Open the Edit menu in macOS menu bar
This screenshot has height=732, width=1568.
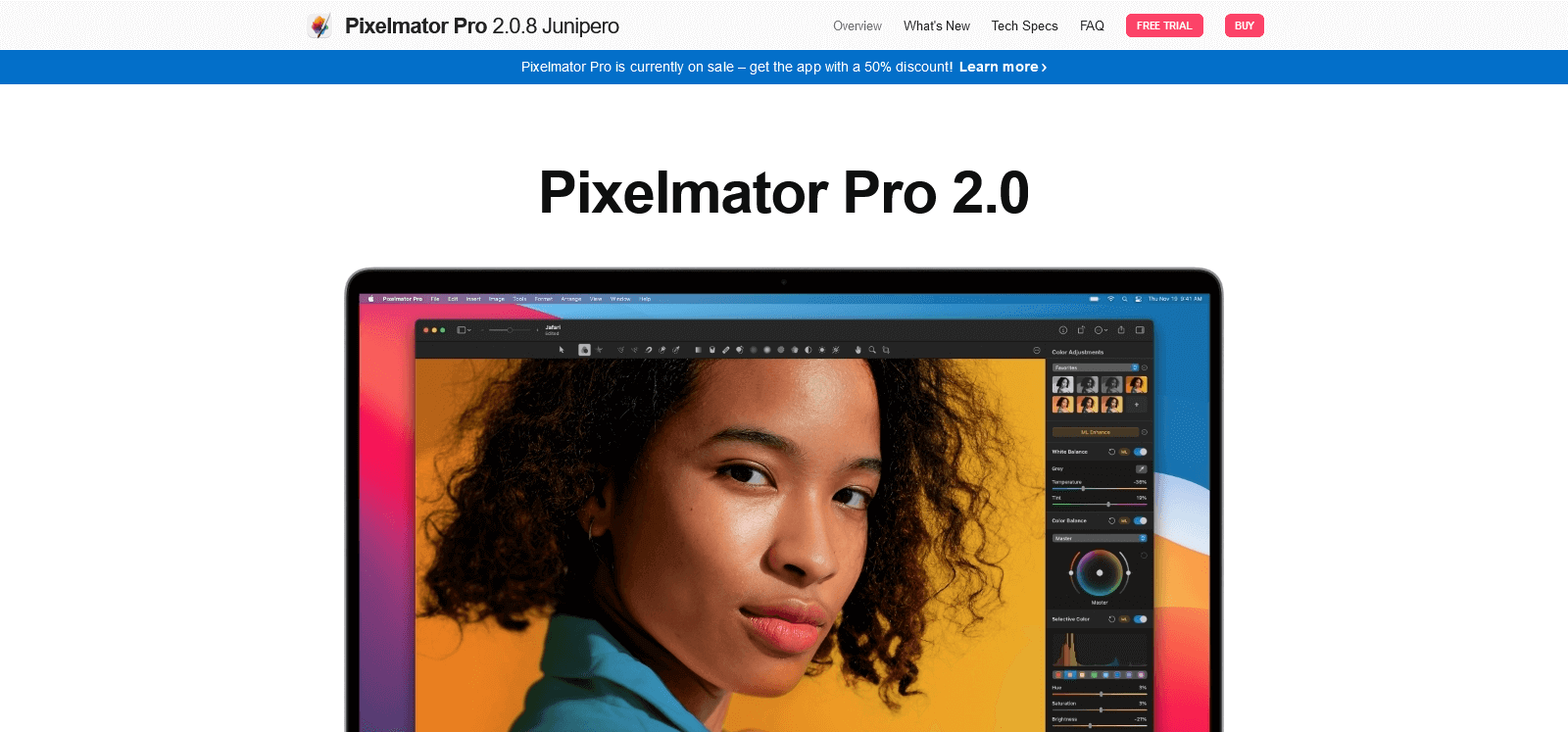[453, 299]
